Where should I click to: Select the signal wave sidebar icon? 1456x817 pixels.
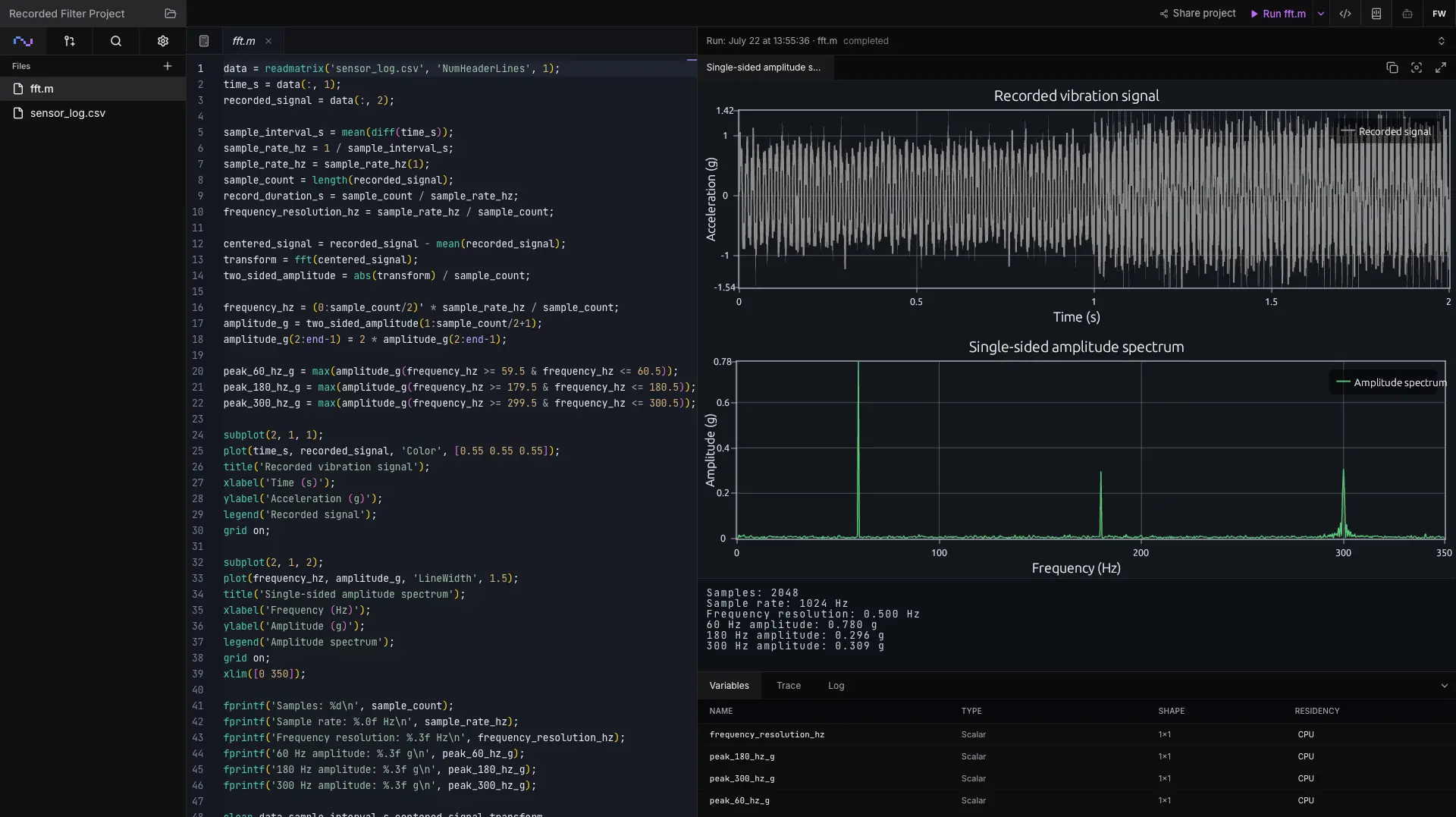pyautogui.click(x=23, y=41)
